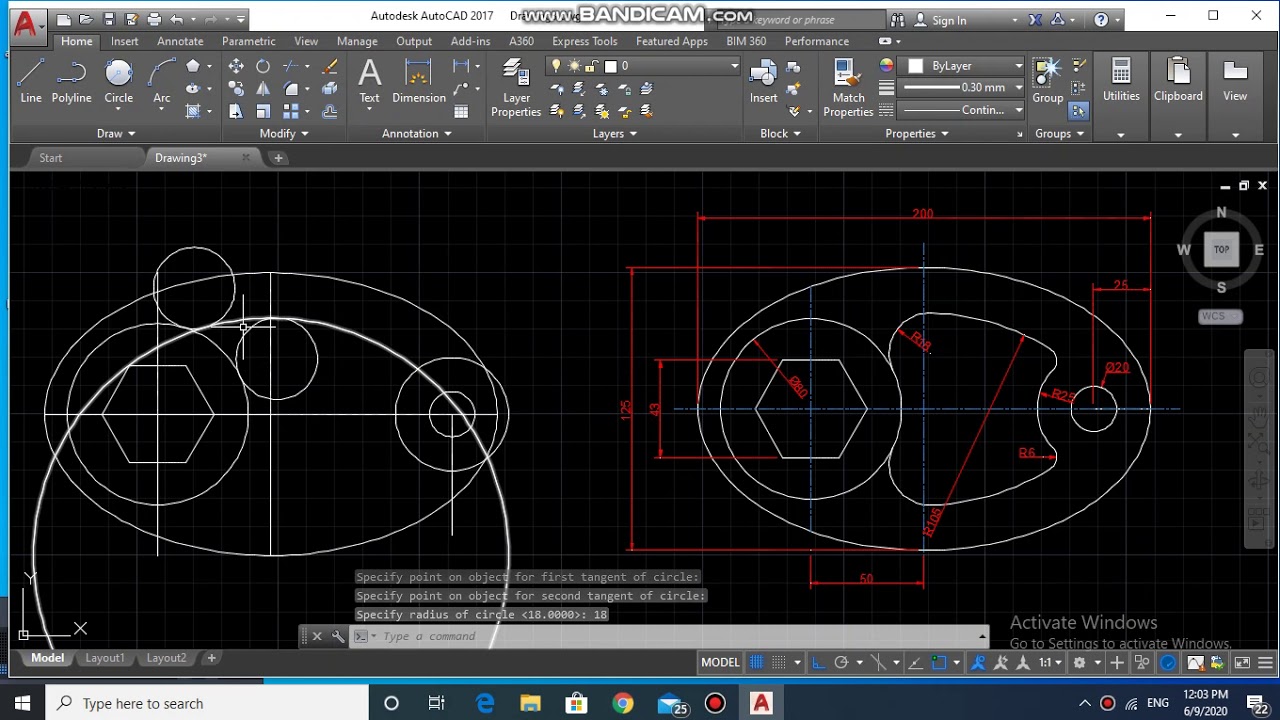Select the Line tool
The image size is (1280, 720).
tap(31, 80)
